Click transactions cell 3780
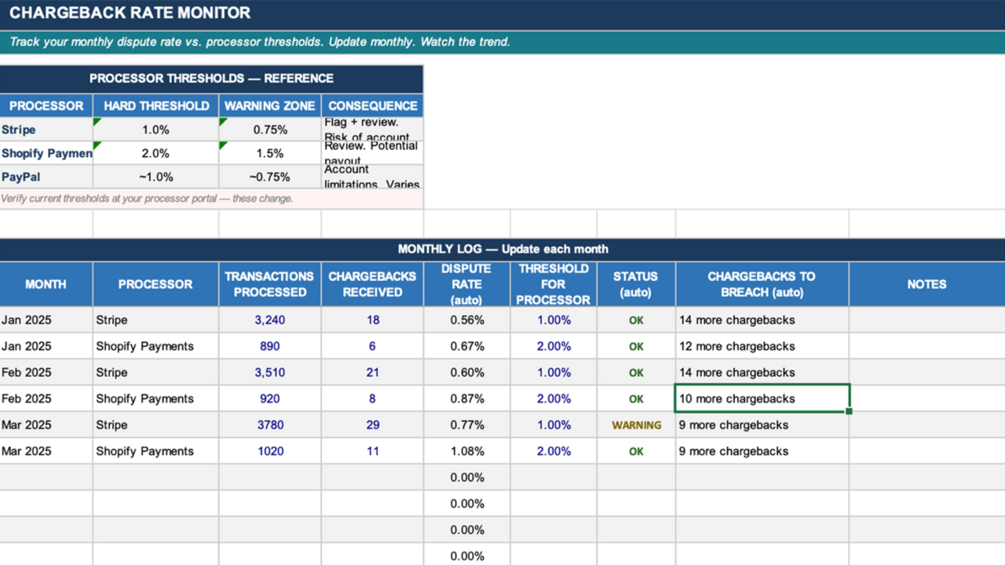Image resolution: width=1005 pixels, height=565 pixels. pos(270,425)
